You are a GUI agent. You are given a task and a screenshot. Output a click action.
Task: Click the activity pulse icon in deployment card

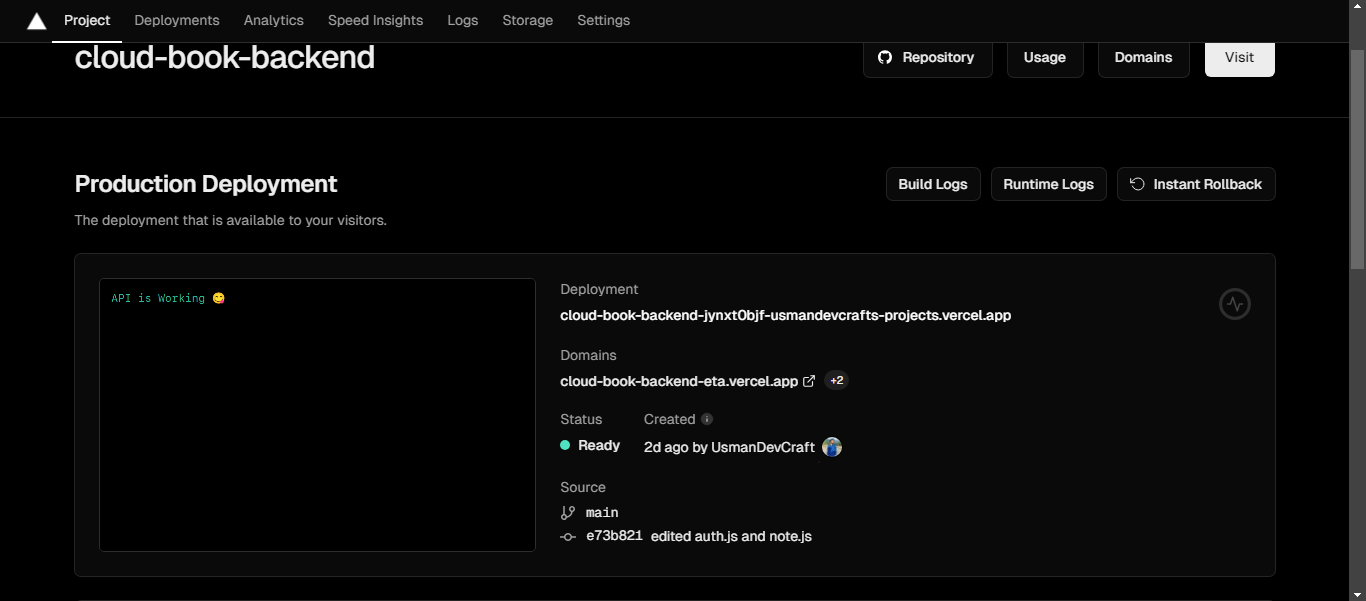click(1235, 304)
